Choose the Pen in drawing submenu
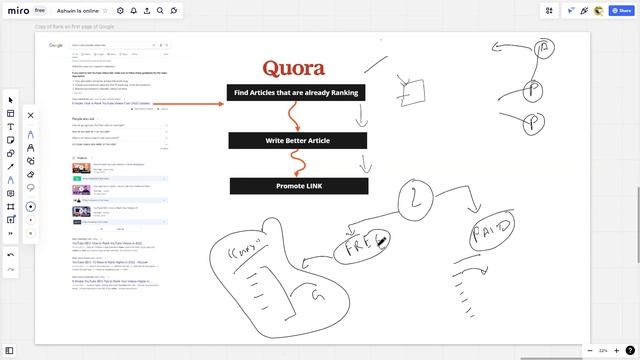Image resolution: width=640 pixels, height=360 pixels. 31,134
